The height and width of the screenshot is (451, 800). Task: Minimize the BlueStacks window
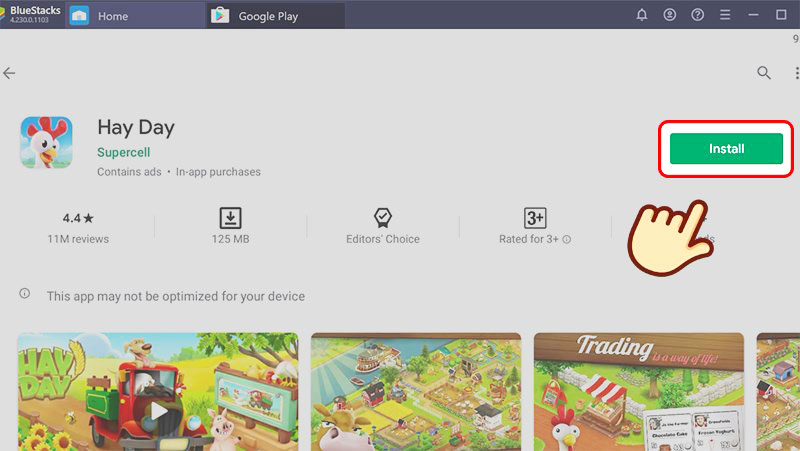753,15
